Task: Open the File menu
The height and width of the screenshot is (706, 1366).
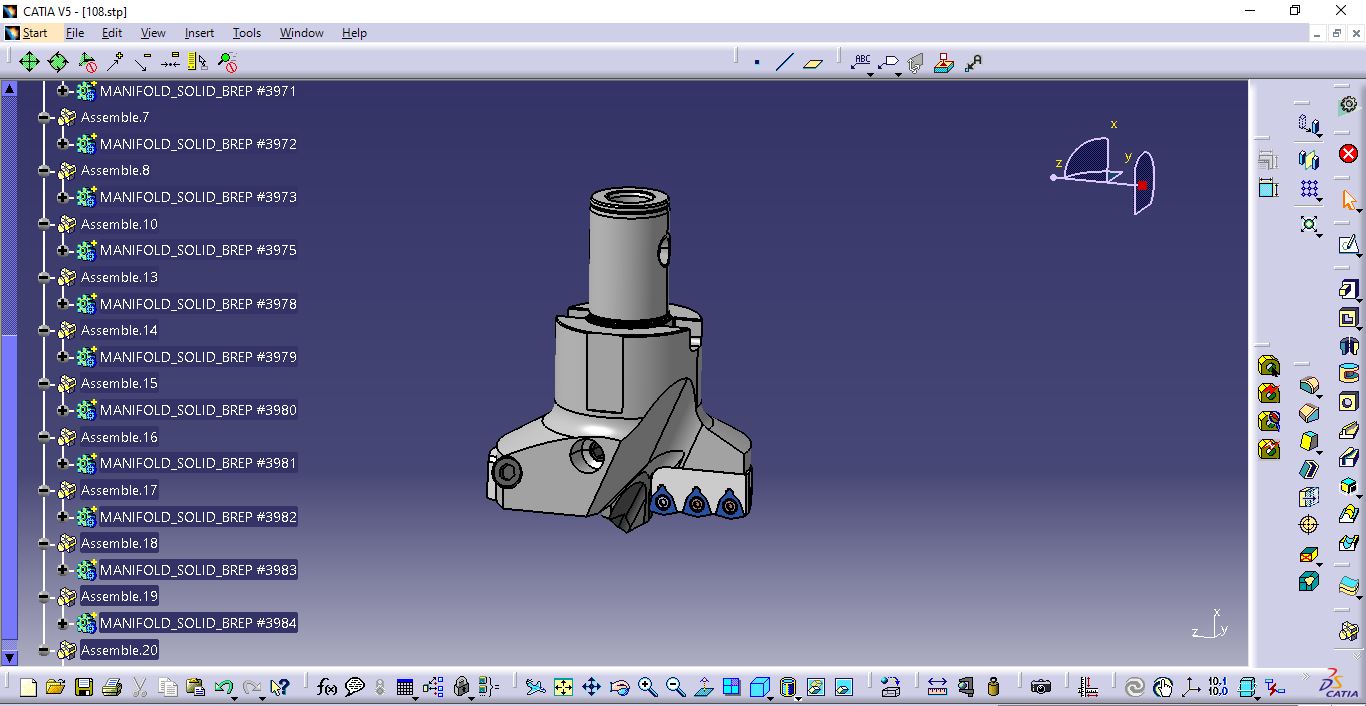Action: 75,33
